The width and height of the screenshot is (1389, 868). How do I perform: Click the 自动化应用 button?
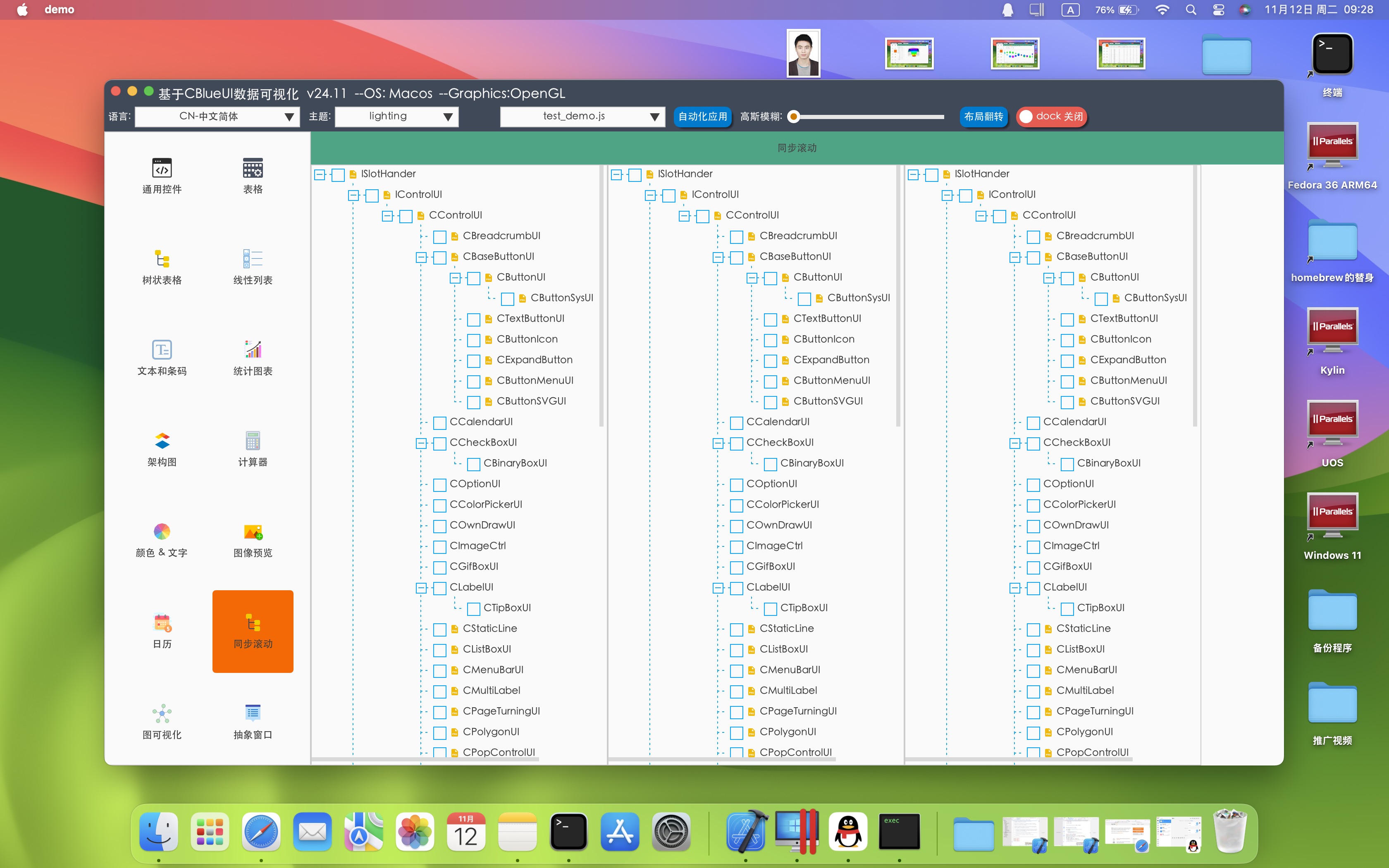[702, 117]
